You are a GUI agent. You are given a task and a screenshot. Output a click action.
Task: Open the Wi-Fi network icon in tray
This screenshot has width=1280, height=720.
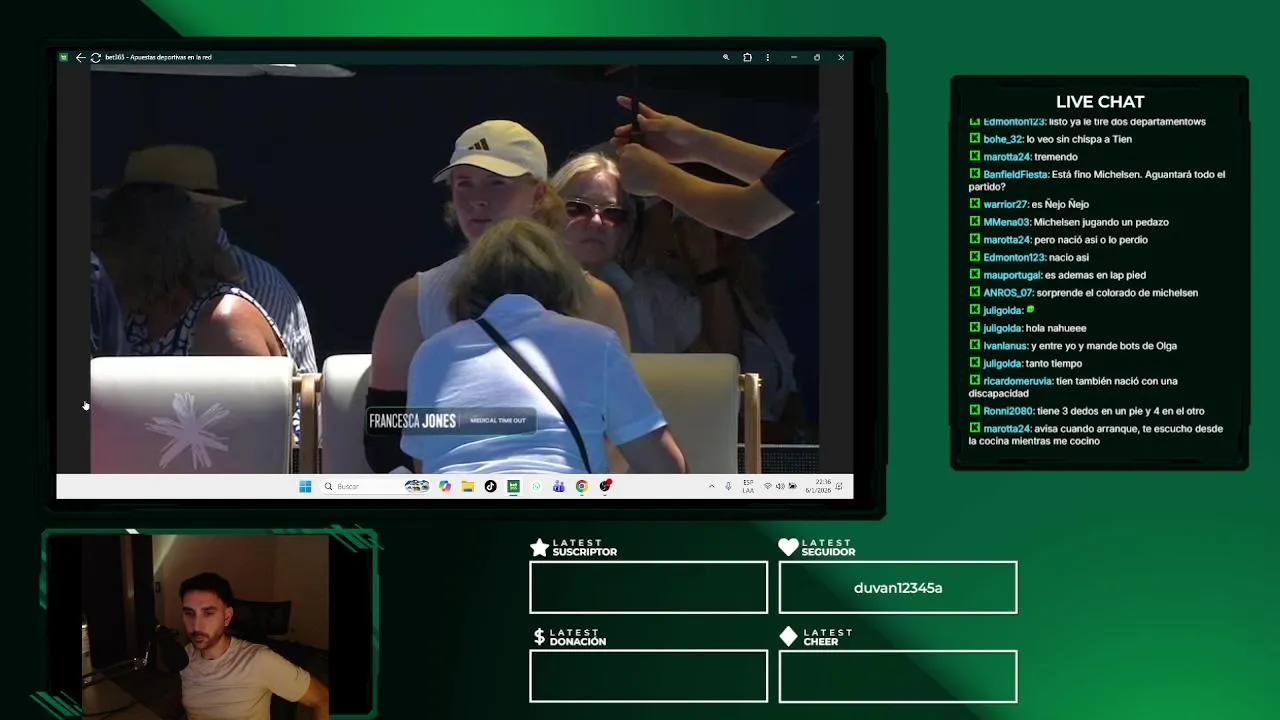point(767,486)
